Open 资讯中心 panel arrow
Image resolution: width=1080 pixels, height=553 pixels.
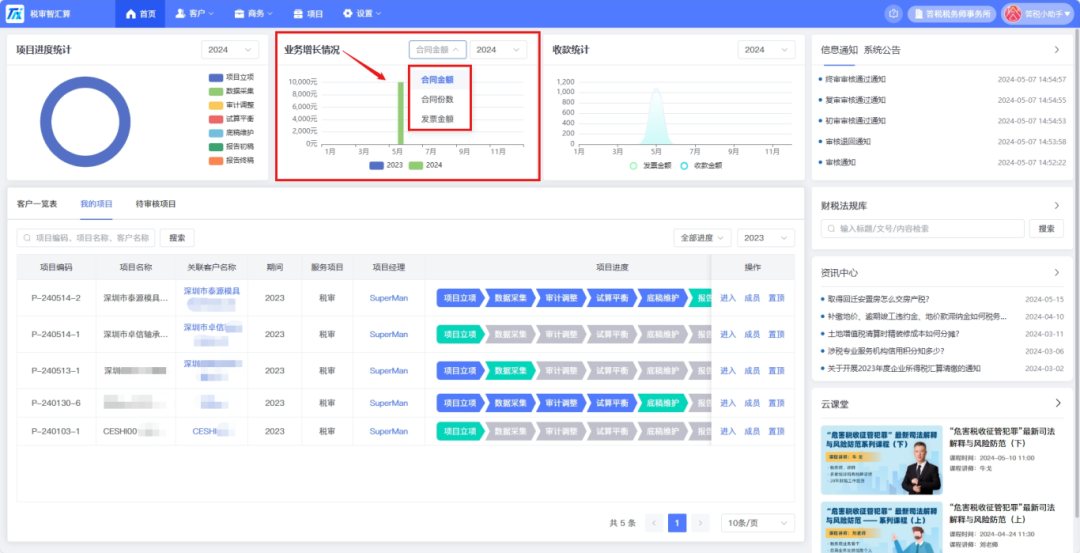pos(1057,273)
